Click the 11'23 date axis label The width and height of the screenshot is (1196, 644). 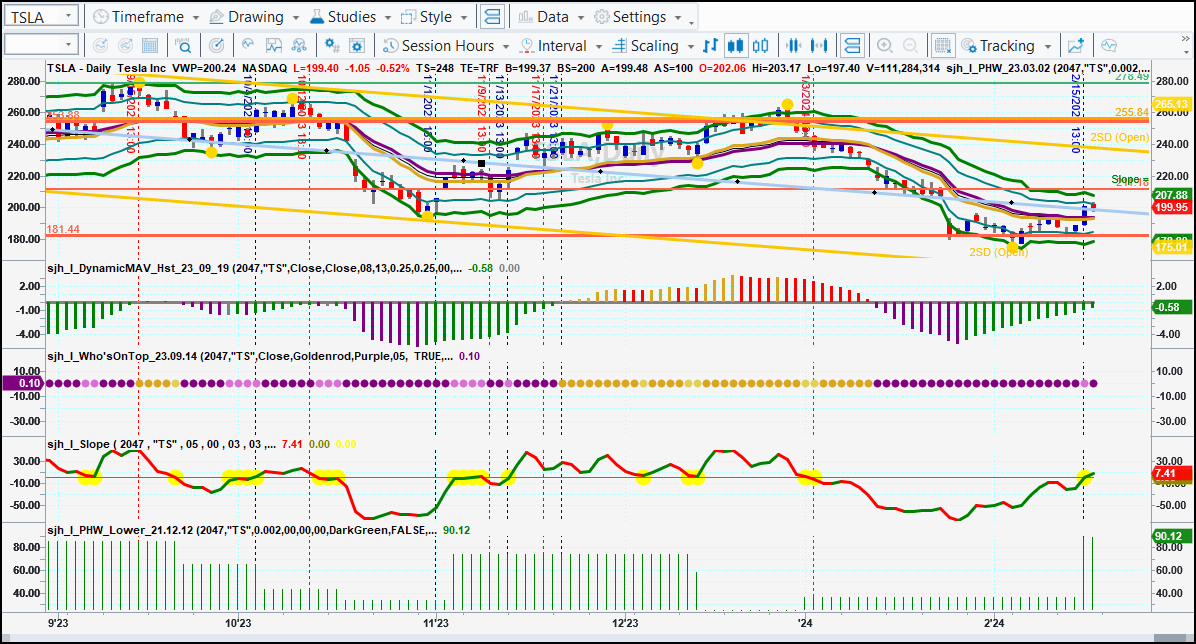coord(436,623)
